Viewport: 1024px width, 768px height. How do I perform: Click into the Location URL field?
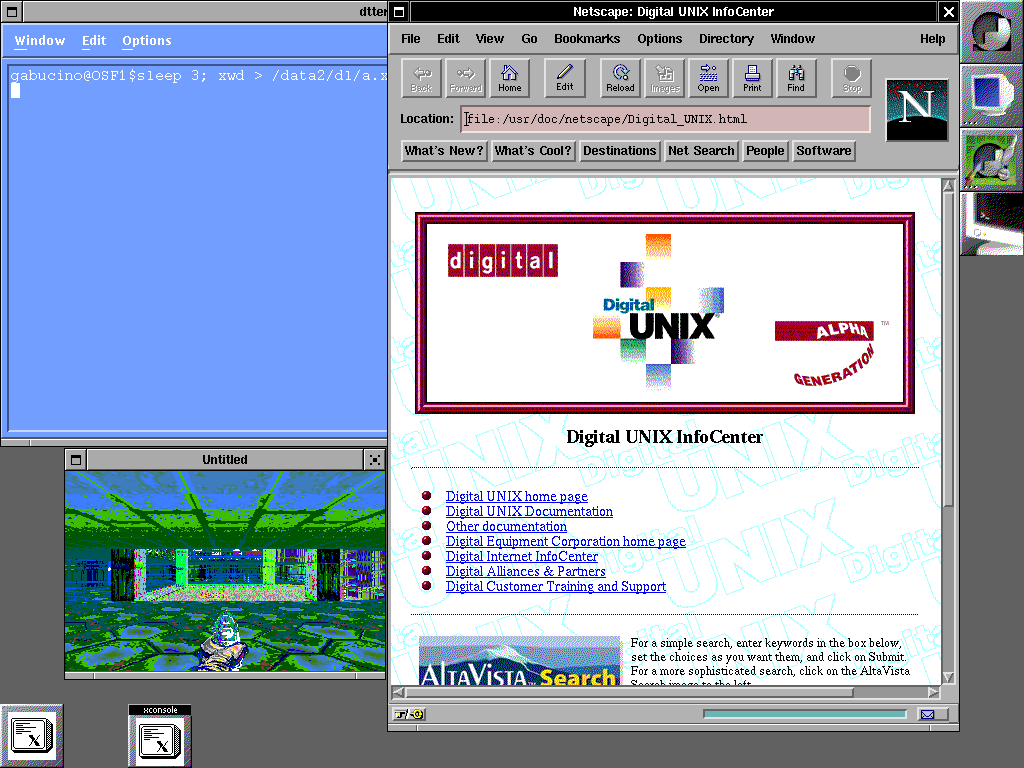point(665,119)
